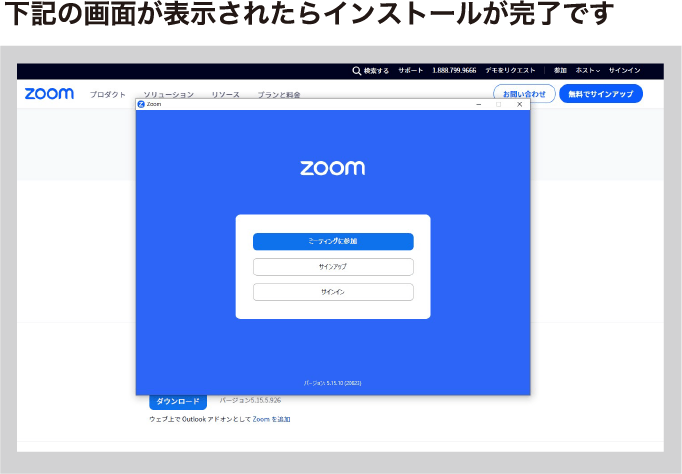Click the white zoom logo in app window
Image resolution: width=682 pixels, height=474 pixels.
click(333, 168)
